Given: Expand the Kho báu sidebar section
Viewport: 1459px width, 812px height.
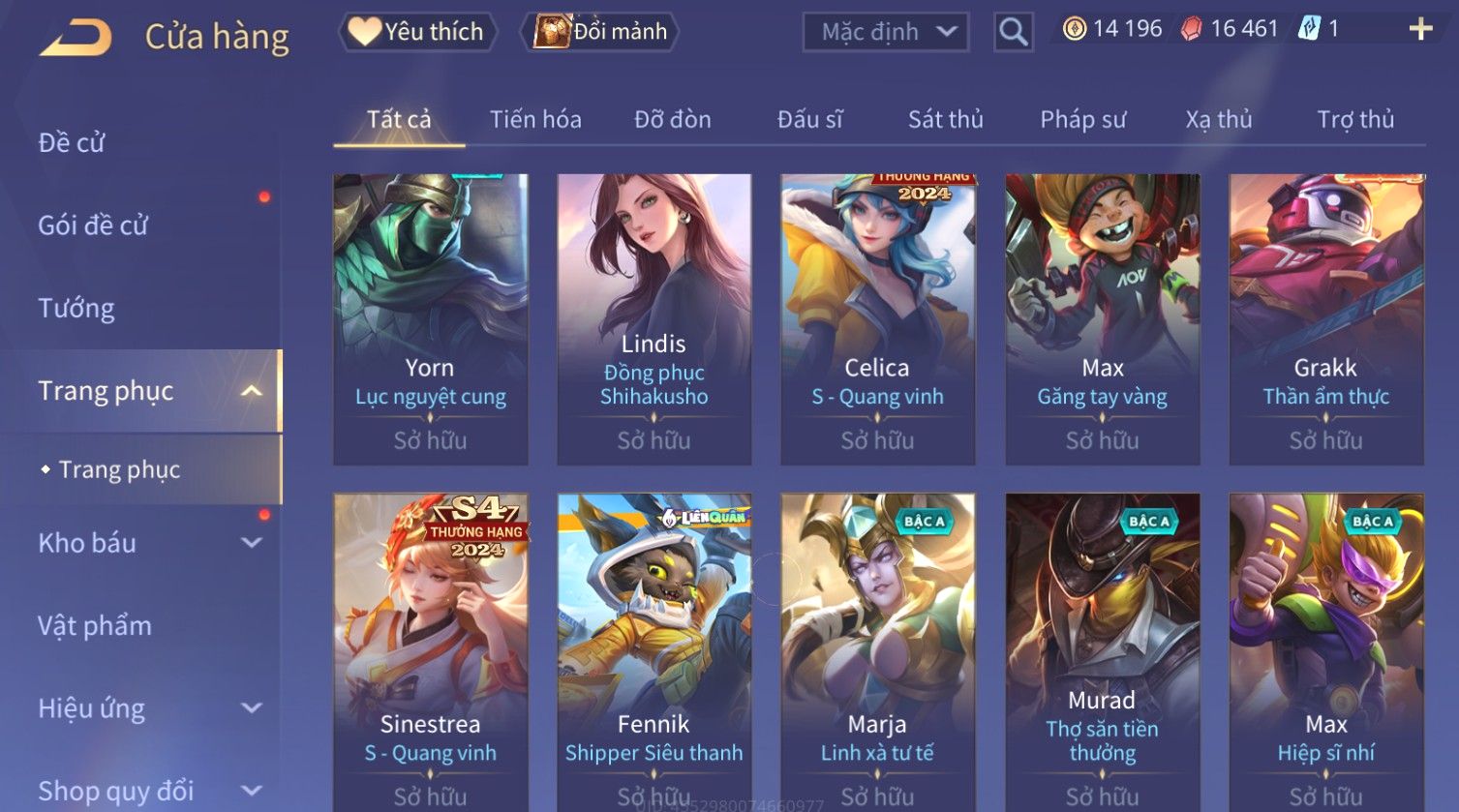Looking at the screenshot, I should (251, 543).
